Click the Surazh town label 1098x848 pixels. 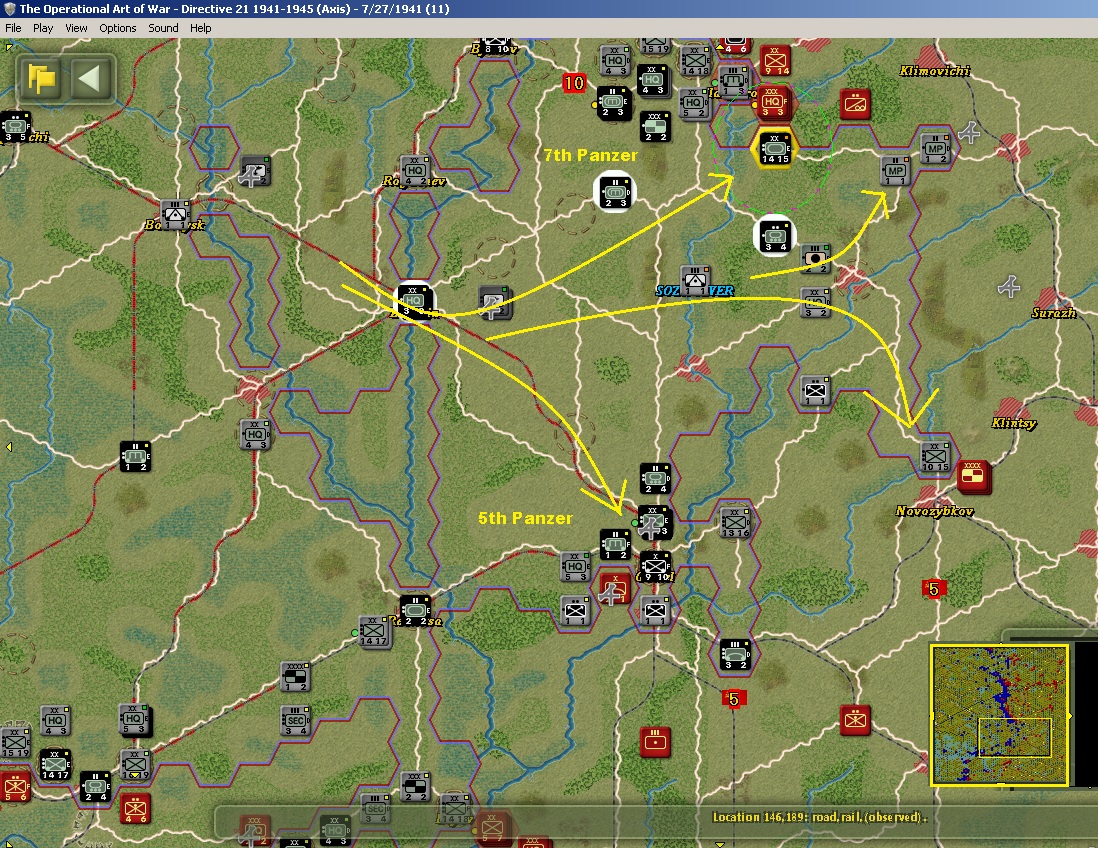[x=1053, y=313]
